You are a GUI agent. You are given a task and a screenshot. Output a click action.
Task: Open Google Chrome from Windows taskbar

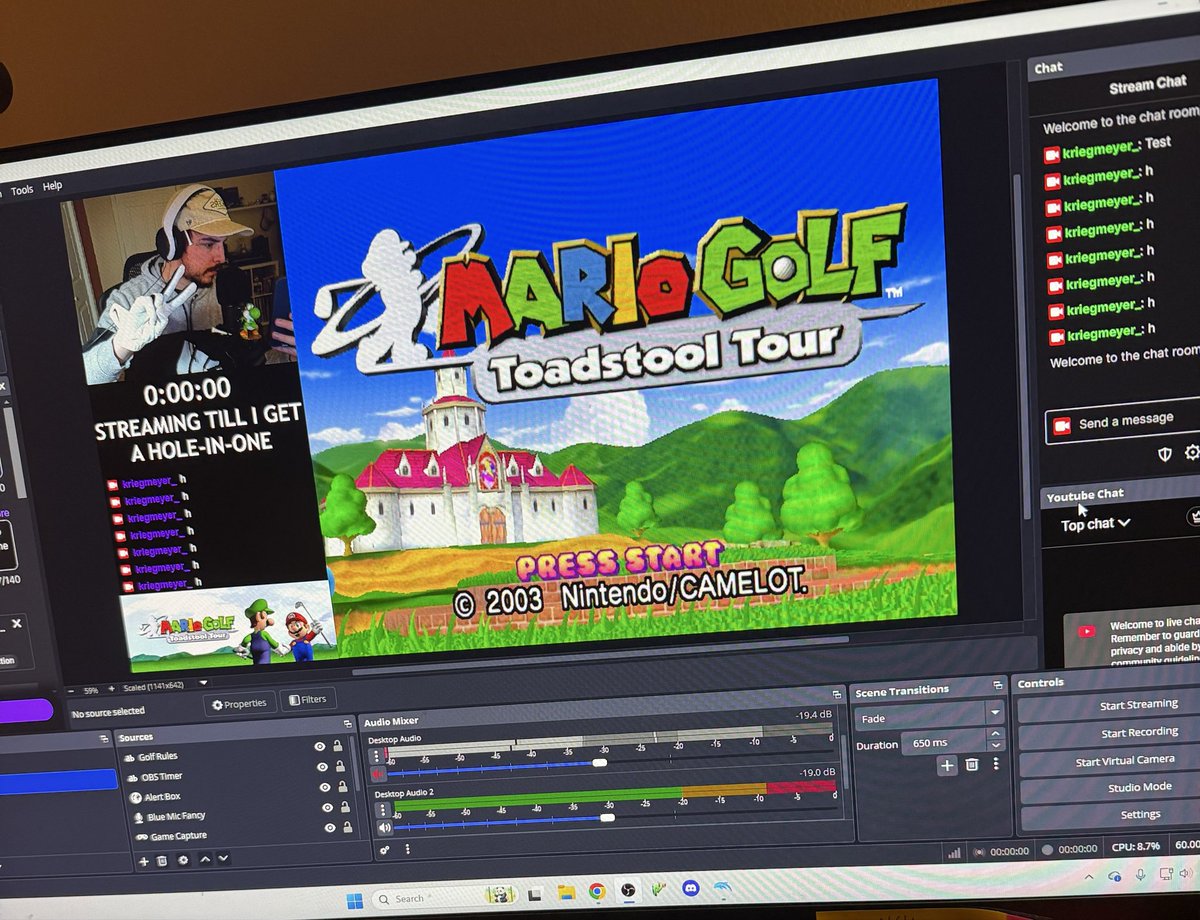[596, 891]
